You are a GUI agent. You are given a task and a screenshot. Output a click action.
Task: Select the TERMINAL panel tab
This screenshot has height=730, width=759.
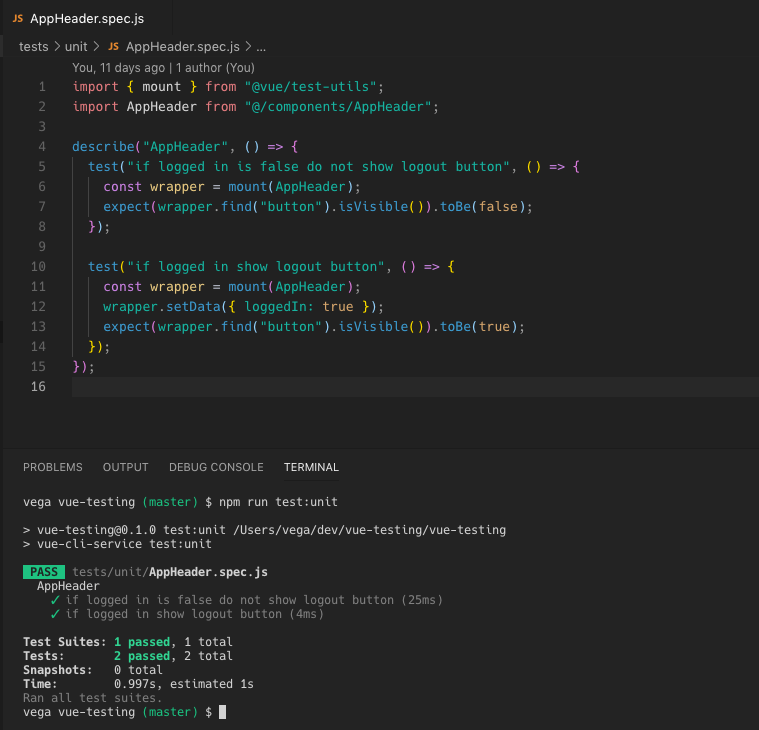[311, 467]
